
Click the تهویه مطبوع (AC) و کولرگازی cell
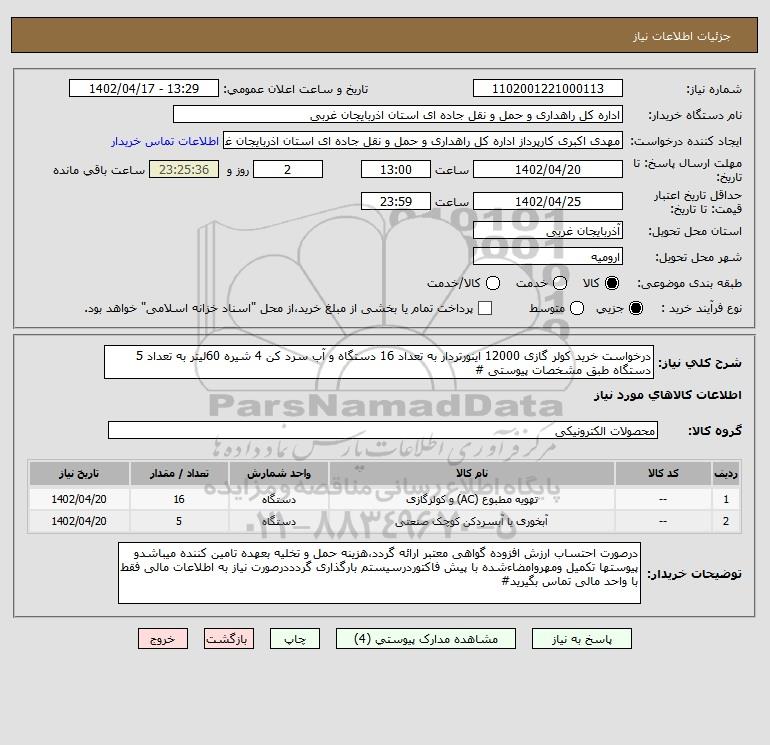pos(471,499)
